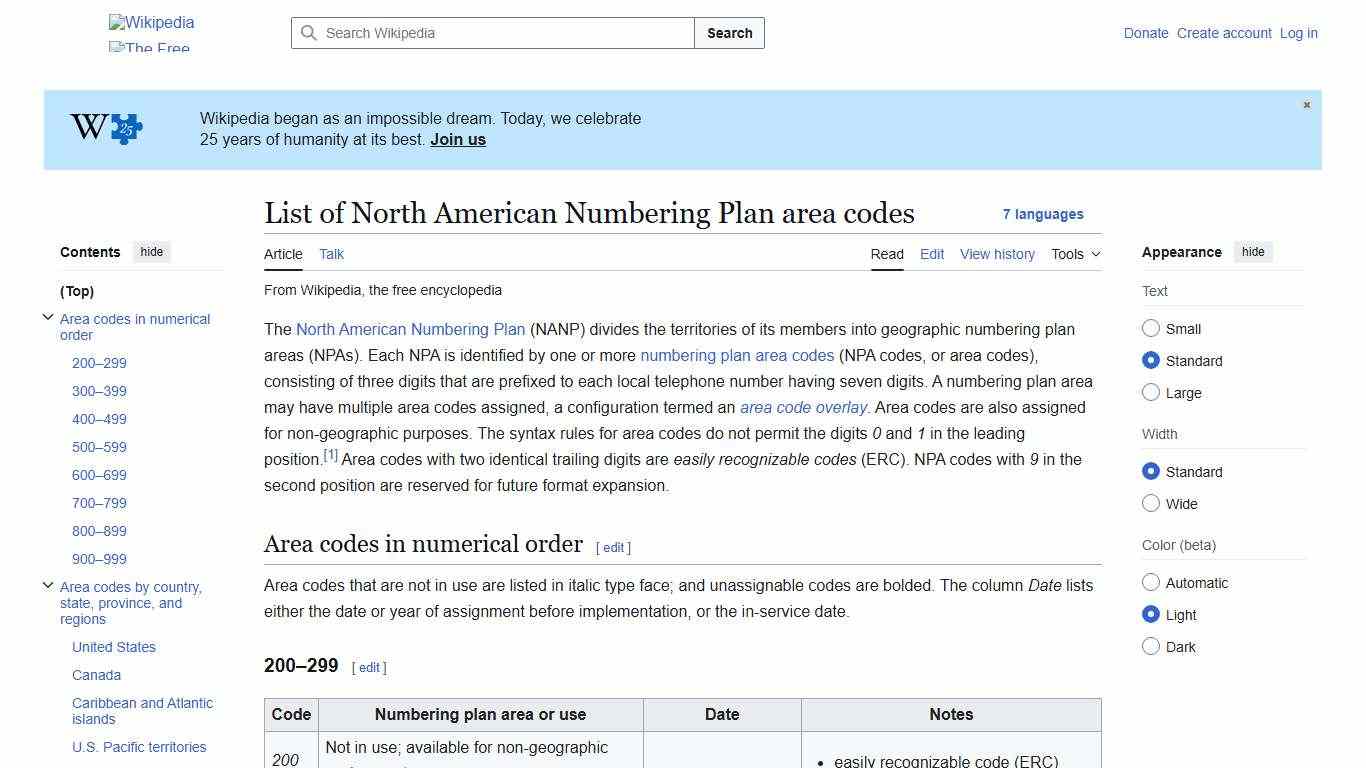Click the edit pencil link beside Area codes heading
Image resolution: width=1366 pixels, height=768 pixels.
(613, 548)
